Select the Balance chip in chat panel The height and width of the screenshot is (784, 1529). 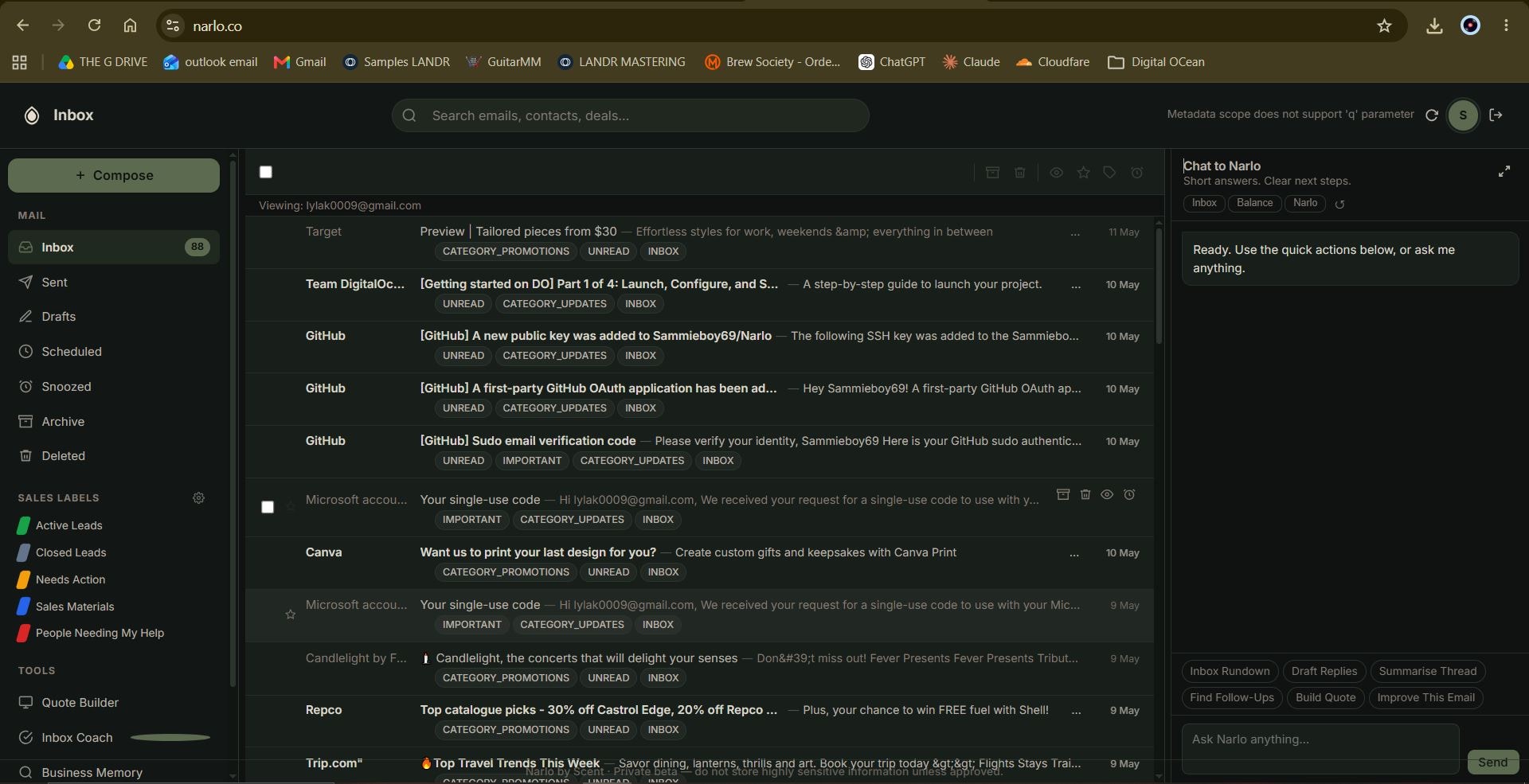pyautogui.click(x=1254, y=204)
